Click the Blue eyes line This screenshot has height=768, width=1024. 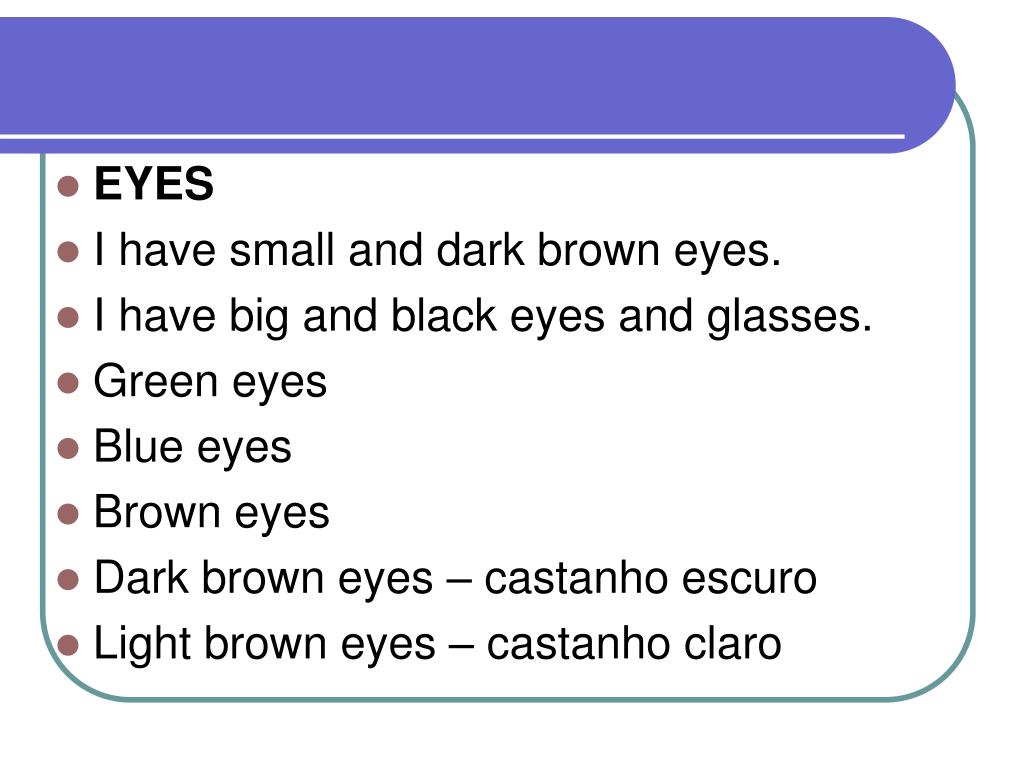(193, 448)
